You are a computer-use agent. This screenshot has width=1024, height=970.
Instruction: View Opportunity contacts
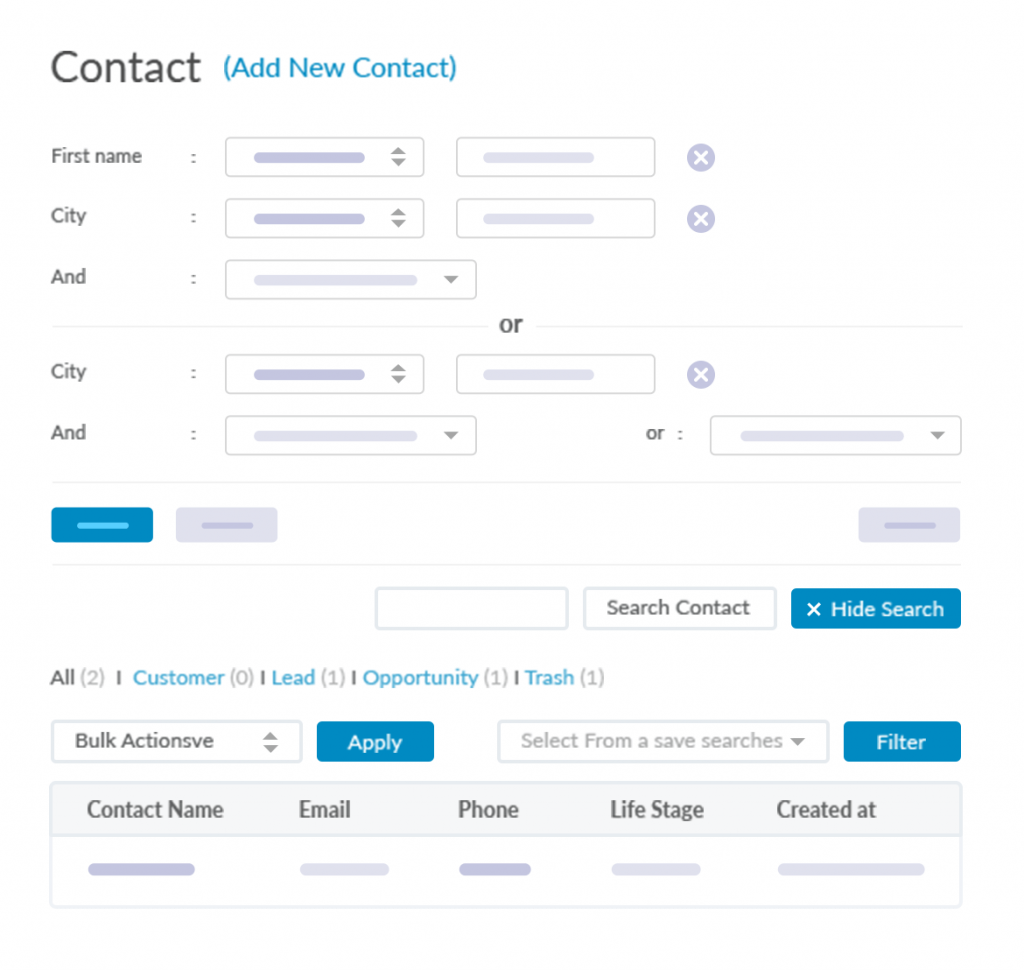(x=420, y=678)
